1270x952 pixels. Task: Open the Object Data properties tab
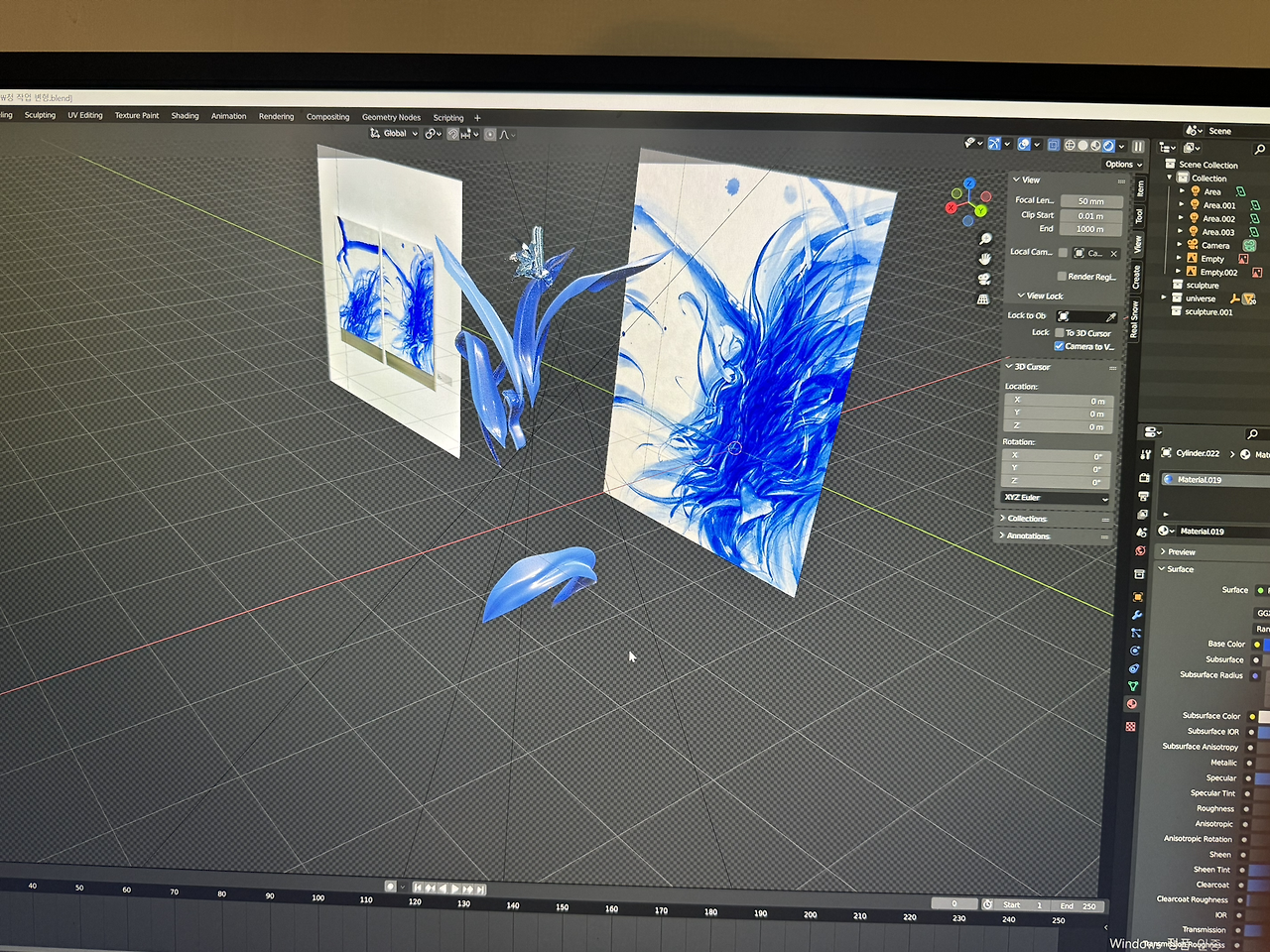tap(1133, 686)
